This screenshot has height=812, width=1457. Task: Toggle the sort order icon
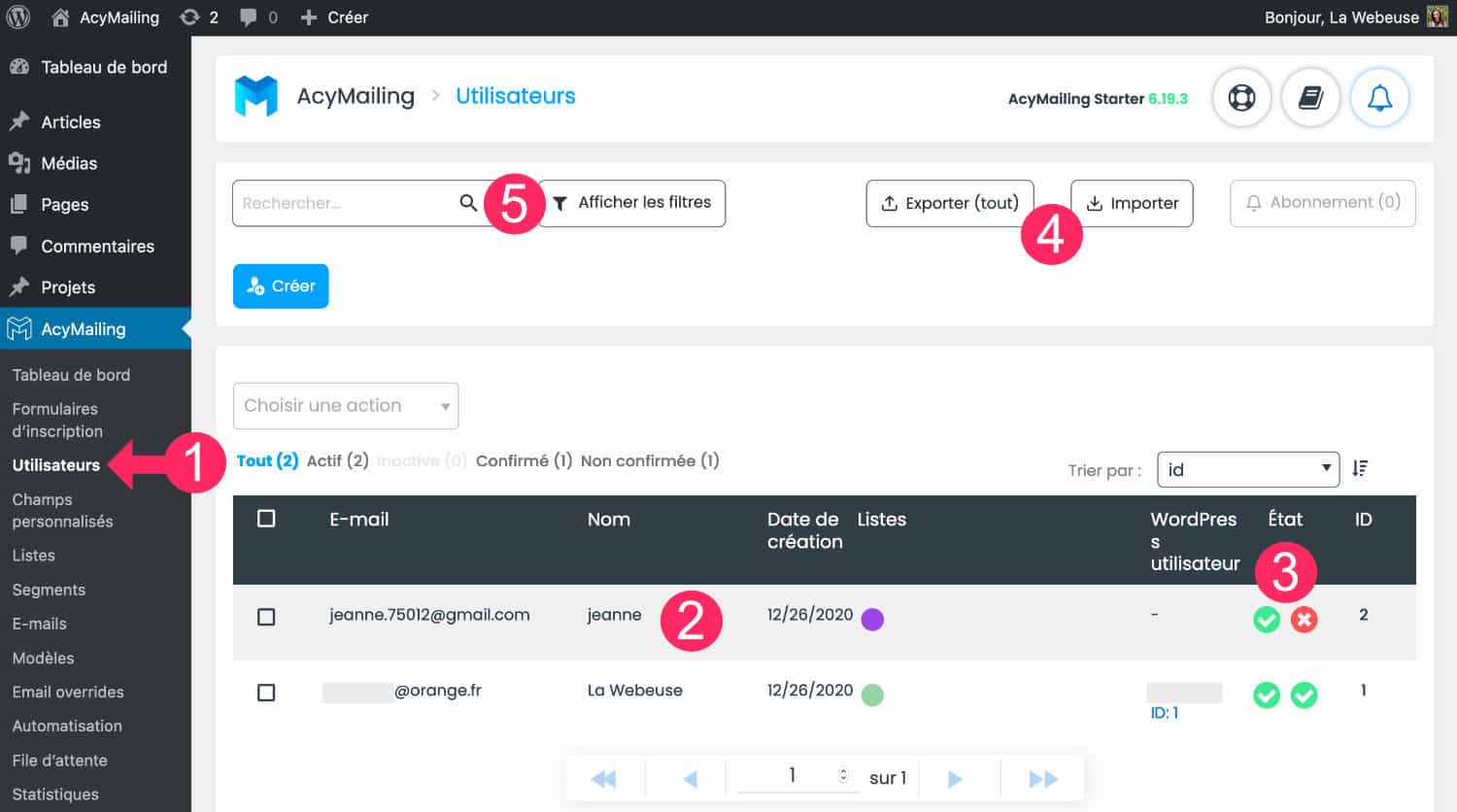(x=1360, y=468)
